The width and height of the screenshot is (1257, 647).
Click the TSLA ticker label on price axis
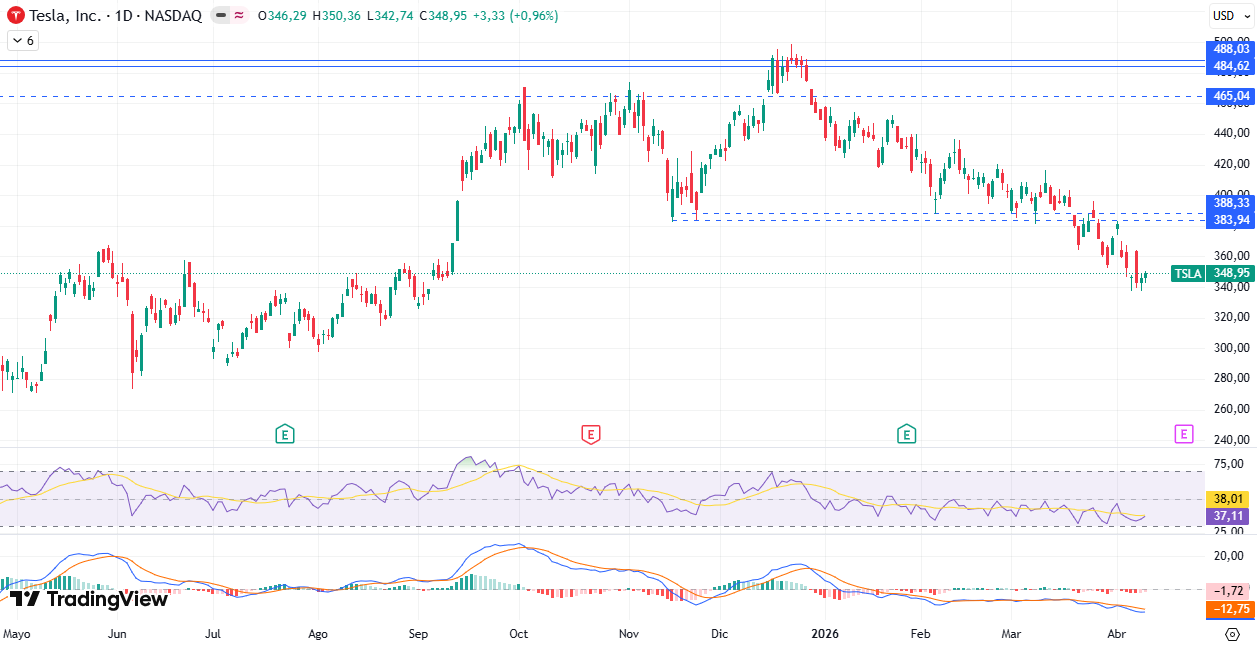coord(1188,273)
